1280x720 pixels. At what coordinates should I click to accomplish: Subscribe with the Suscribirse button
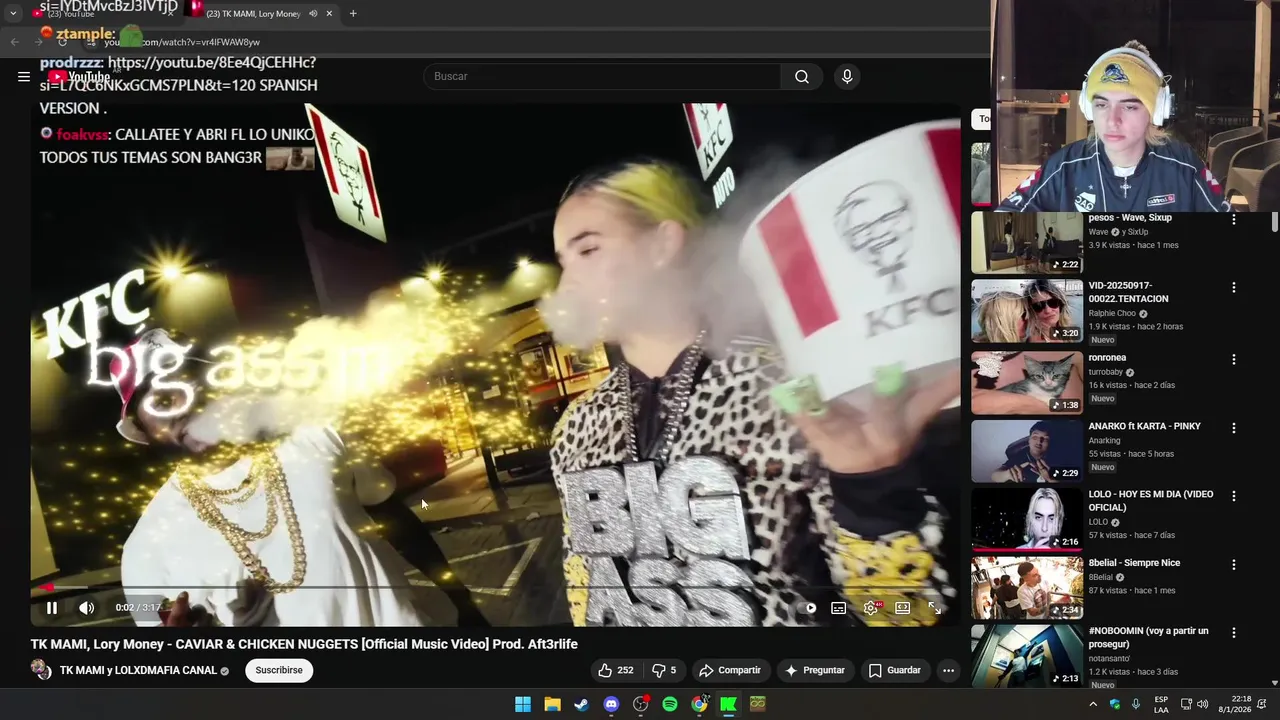click(279, 670)
